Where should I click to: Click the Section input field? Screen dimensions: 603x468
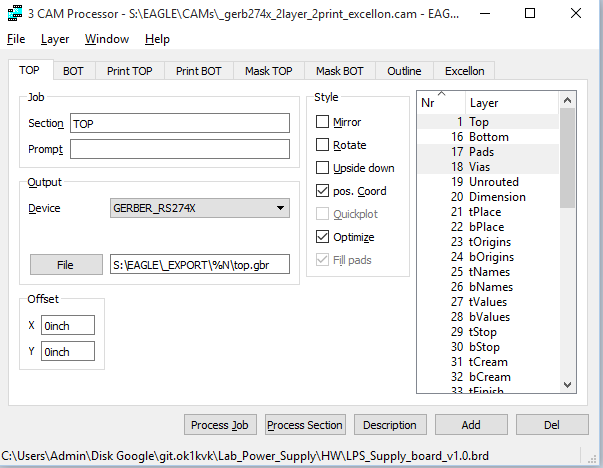click(x=180, y=123)
